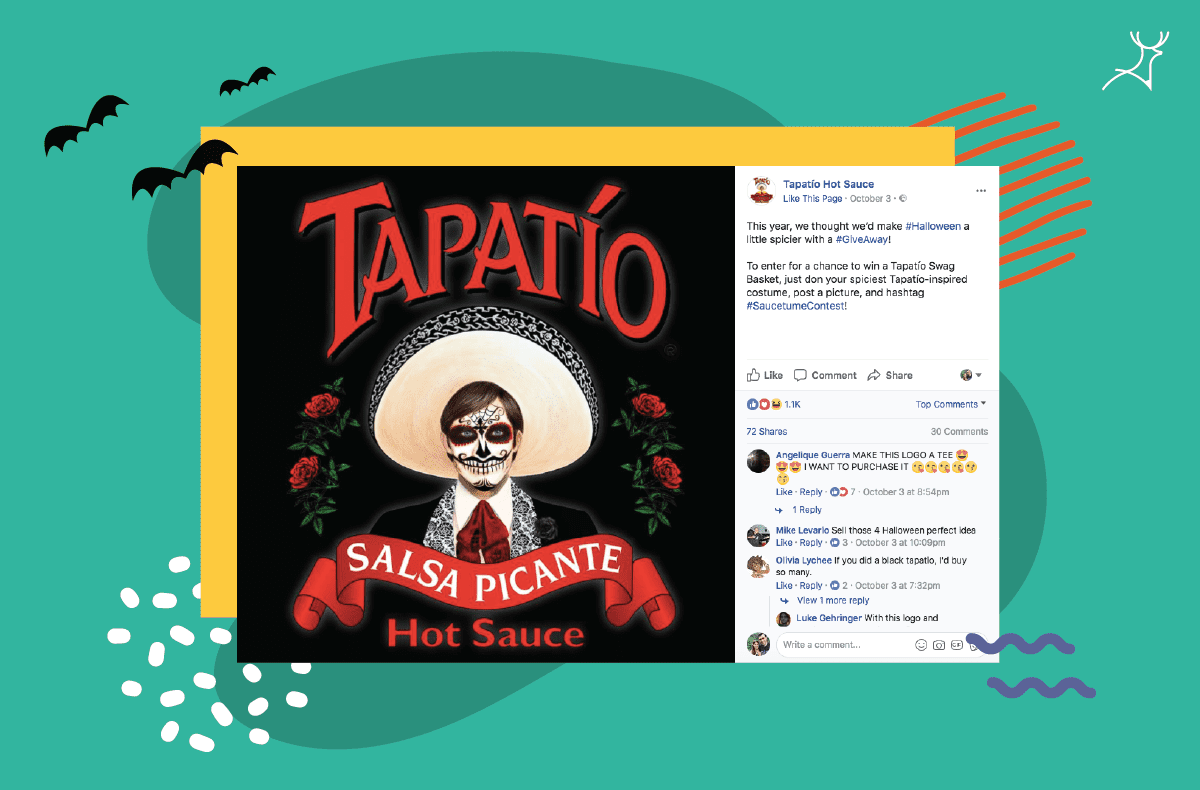Open October 3 at 7:32pm comment timestamp
Screen dimensions: 1200x790
(x=898, y=586)
